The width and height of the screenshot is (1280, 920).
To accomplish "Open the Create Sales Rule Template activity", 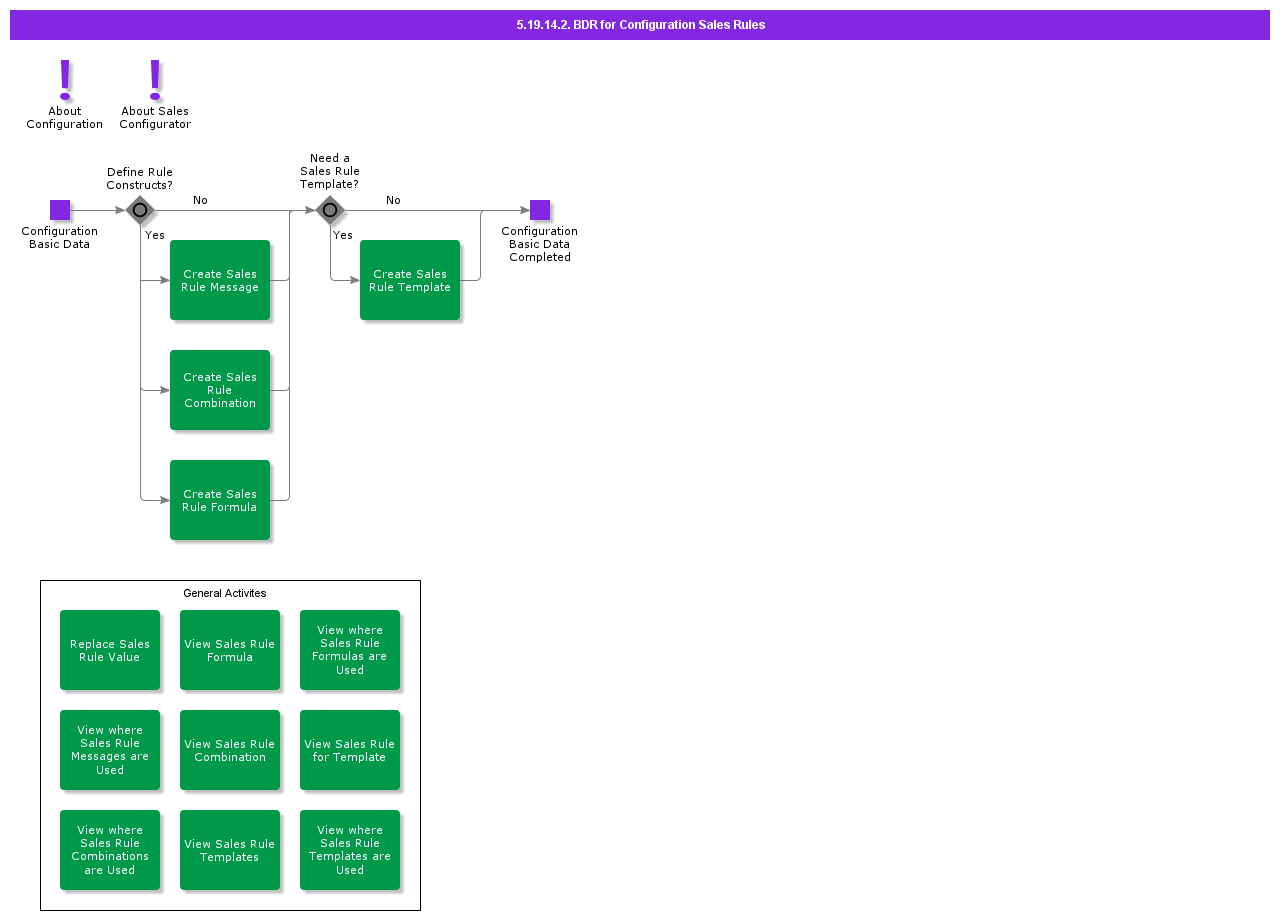I will point(410,280).
